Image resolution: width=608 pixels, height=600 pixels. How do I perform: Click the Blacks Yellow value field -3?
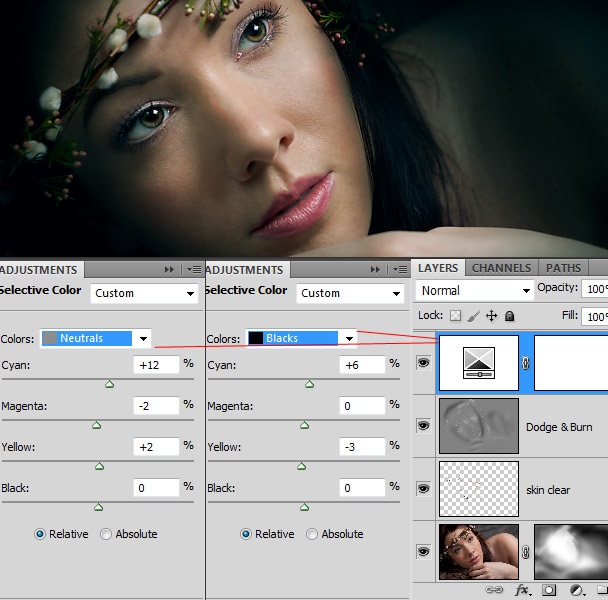(362, 447)
